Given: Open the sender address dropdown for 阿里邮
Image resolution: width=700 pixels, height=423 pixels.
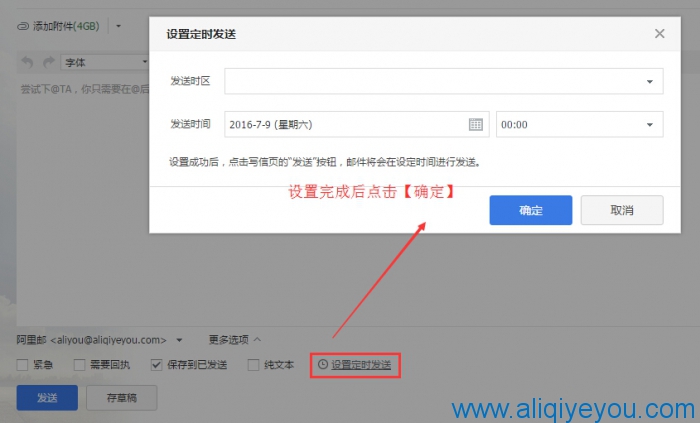Looking at the screenshot, I should click(179, 340).
